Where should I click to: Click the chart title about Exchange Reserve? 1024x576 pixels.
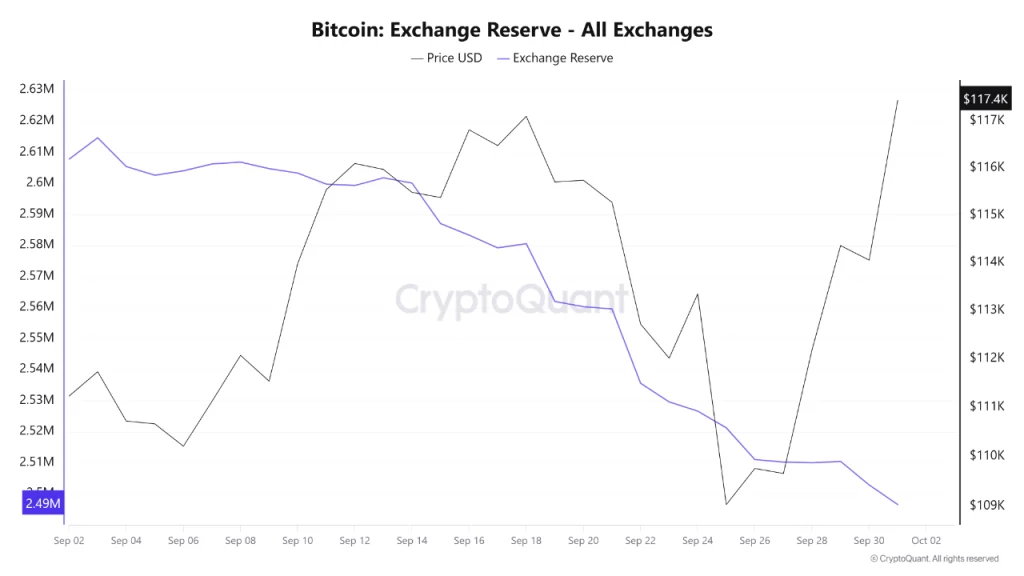tap(512, 29)
